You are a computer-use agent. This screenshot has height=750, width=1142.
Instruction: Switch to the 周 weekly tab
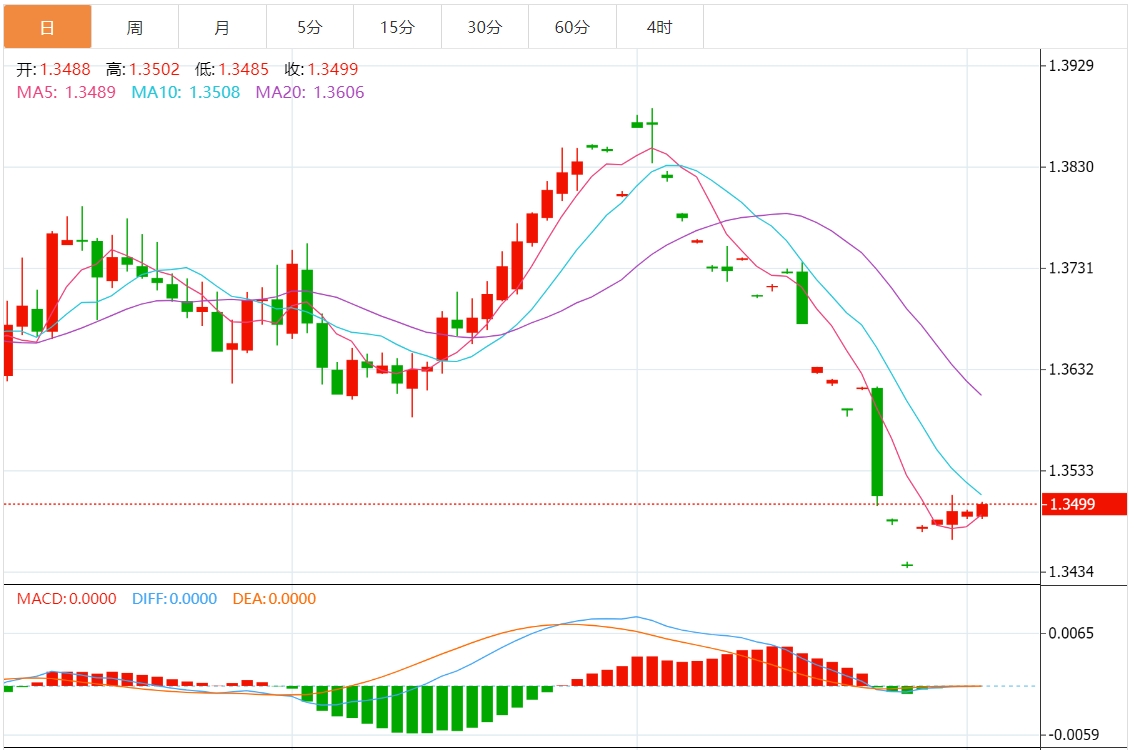(x=135, y=27)
